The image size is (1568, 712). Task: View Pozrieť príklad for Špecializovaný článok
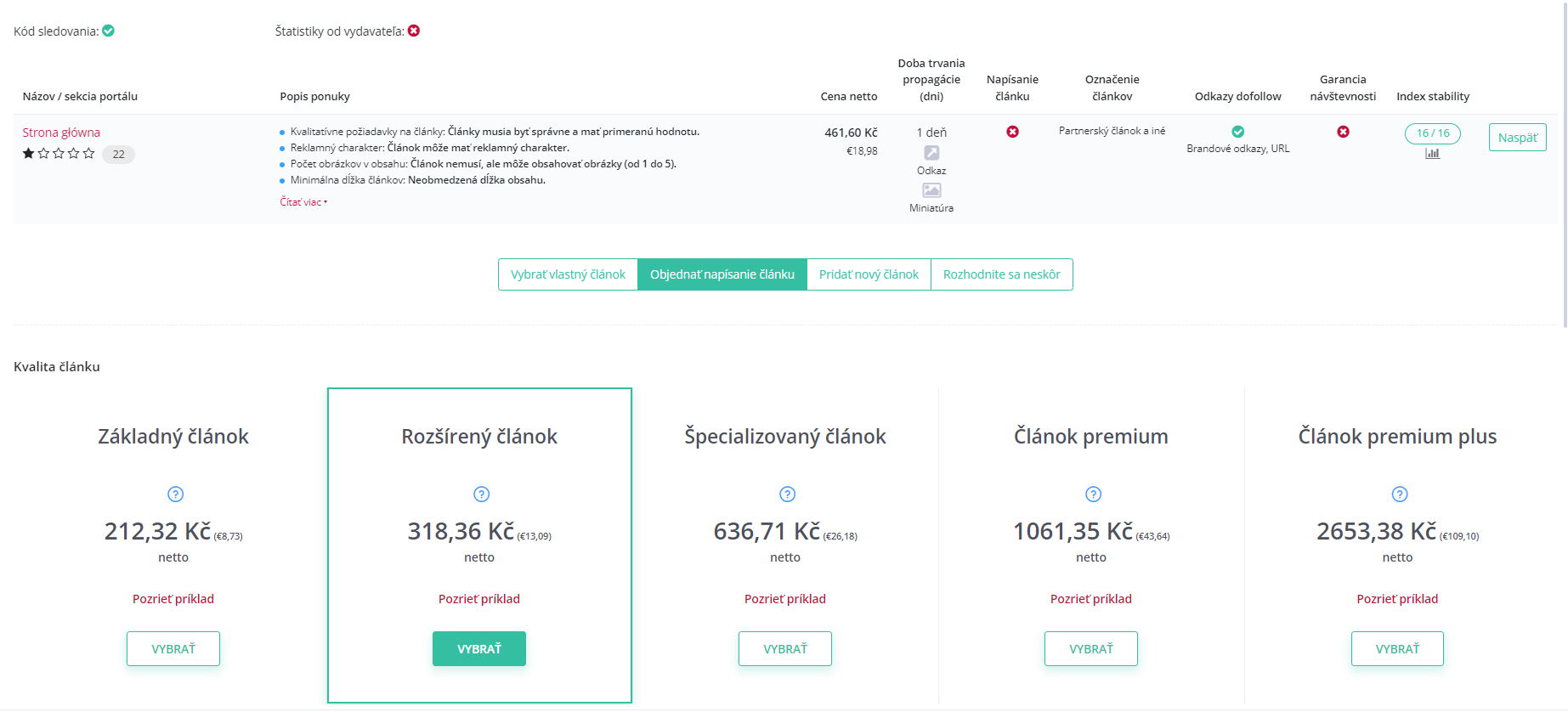tap(785, 599)
